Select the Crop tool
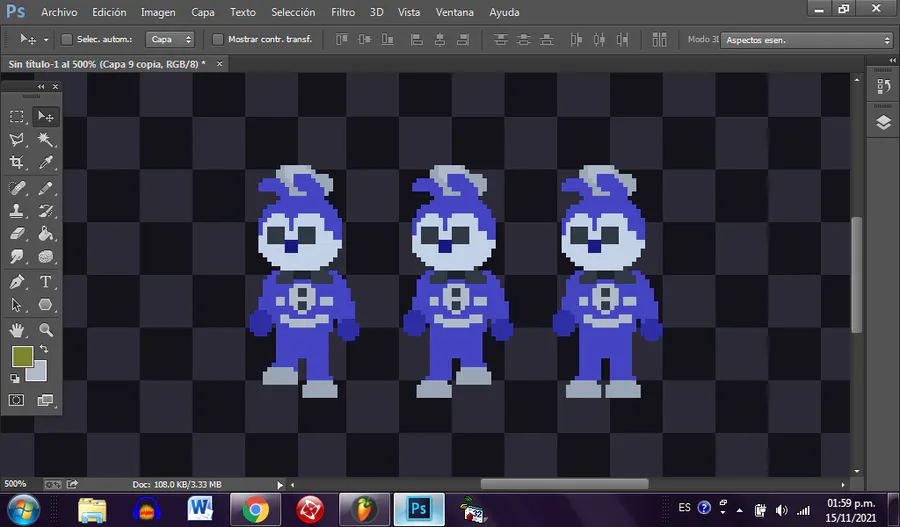Image resolution: width=900 pixels, height=527 pixels. (x=17, y=162)
